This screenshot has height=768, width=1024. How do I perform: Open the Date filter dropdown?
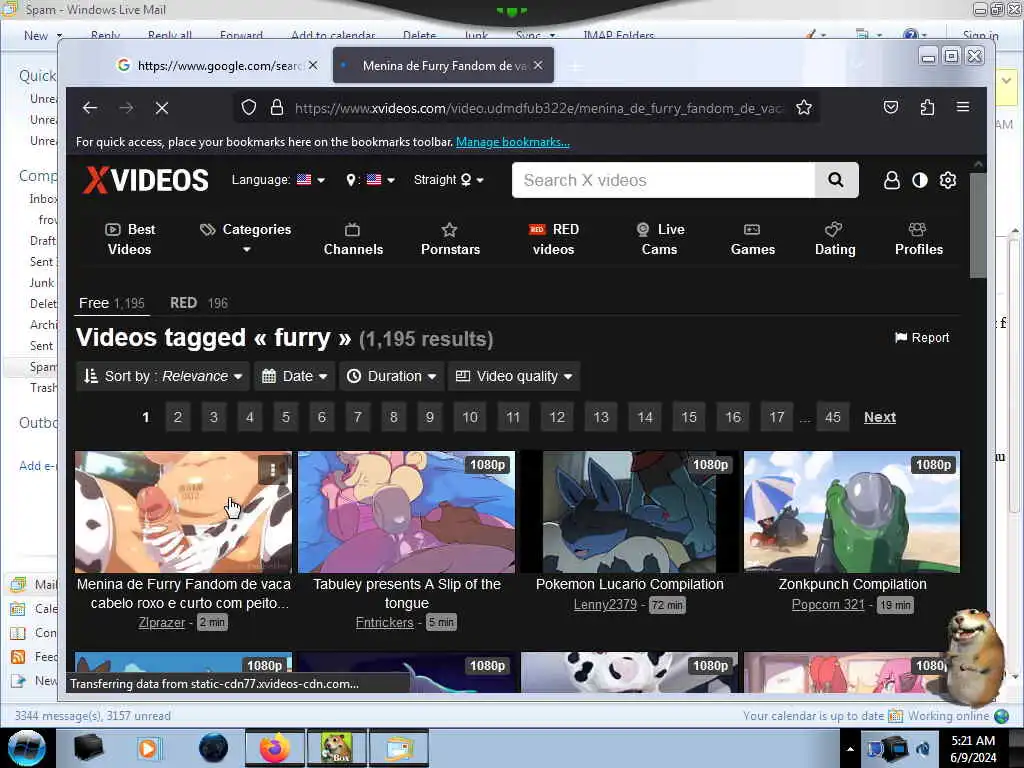point(295,376)
